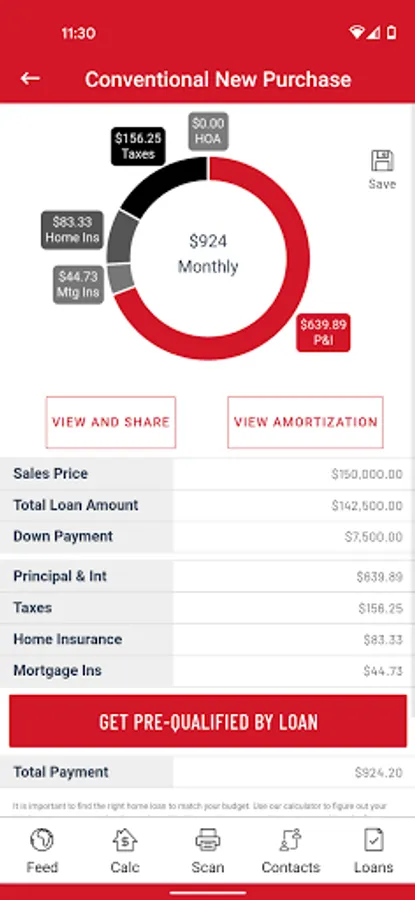The image size is (415, 900).
Task: Tap the back arrow icon
Action: point(30,79)
